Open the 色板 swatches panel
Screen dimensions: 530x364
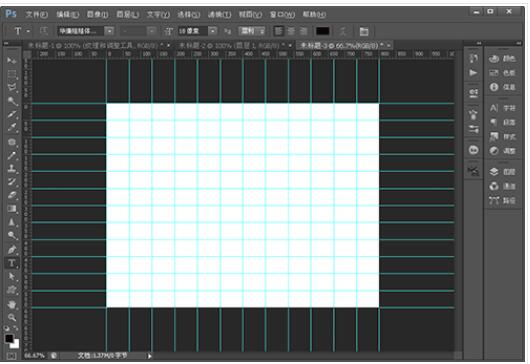502,73
